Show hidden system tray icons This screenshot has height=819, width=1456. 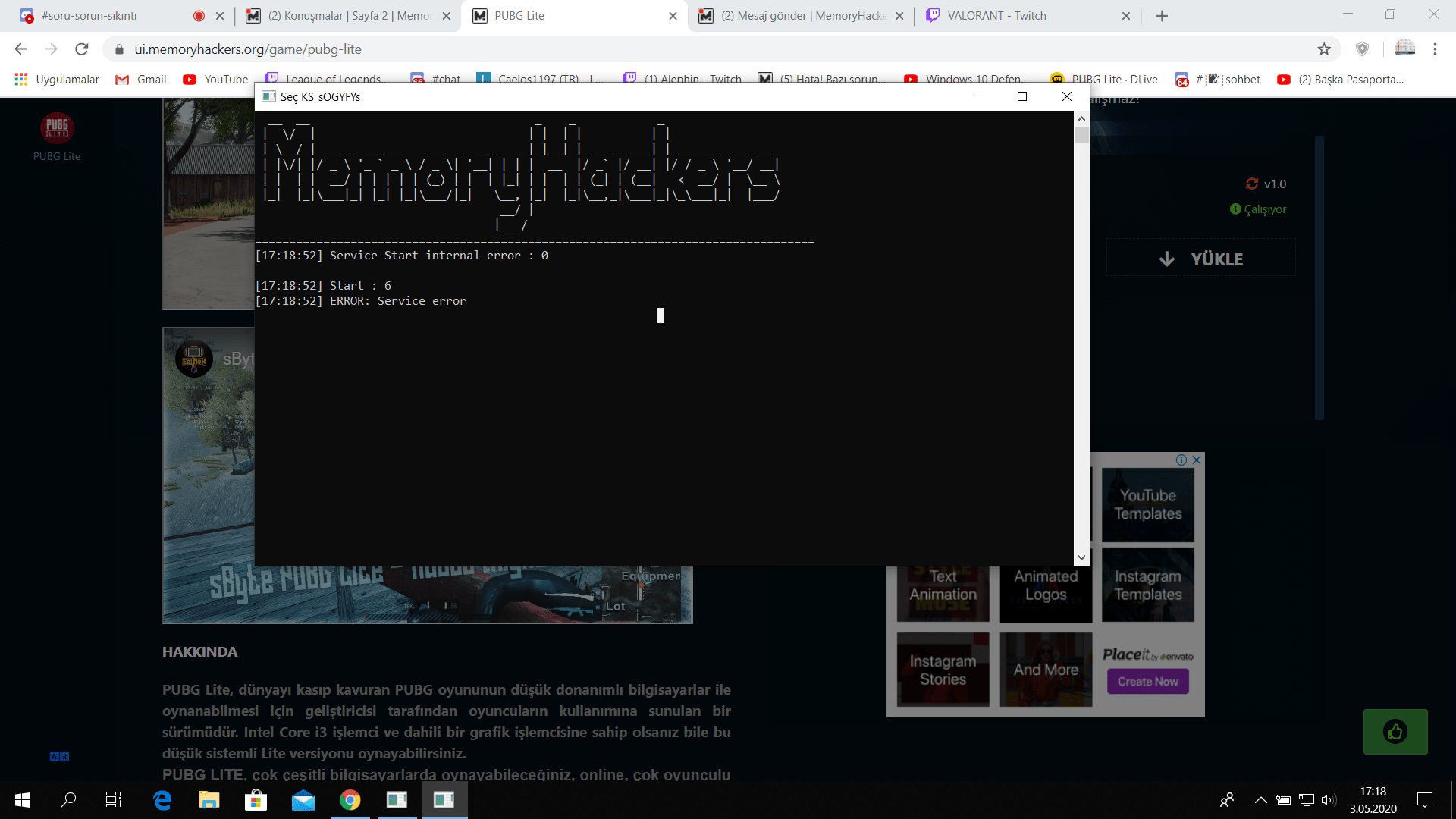coord(1260,800)
